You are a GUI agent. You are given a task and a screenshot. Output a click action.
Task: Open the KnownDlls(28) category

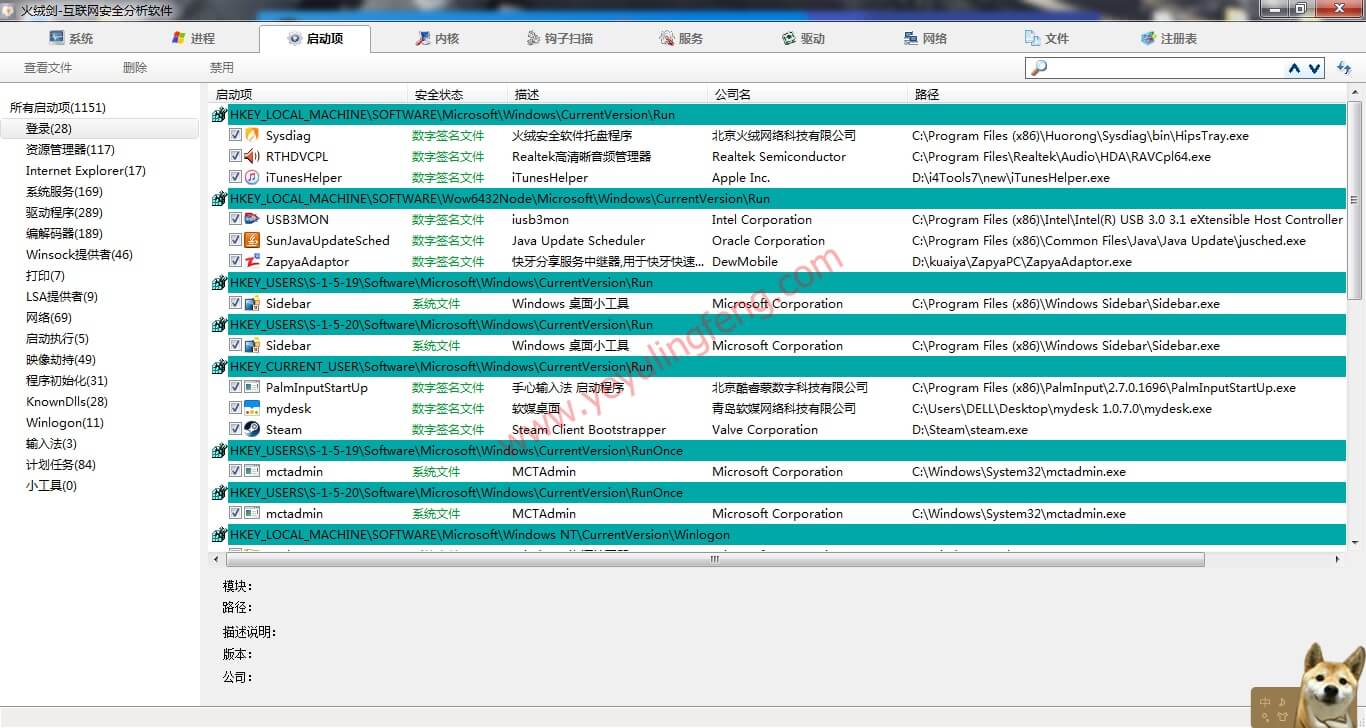click(67, 401)
